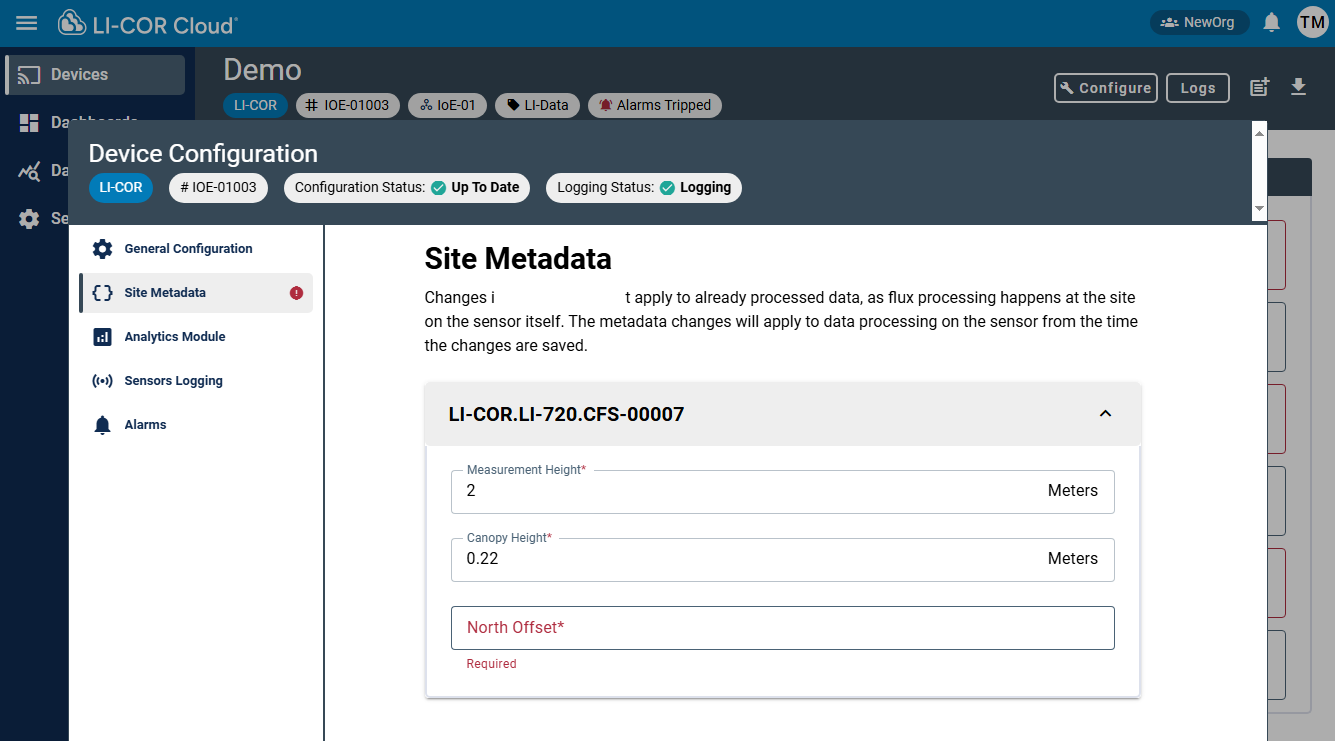1335x741 pixels.
Task: Select the Devices sidebar icon
Action: click(29, 75)
